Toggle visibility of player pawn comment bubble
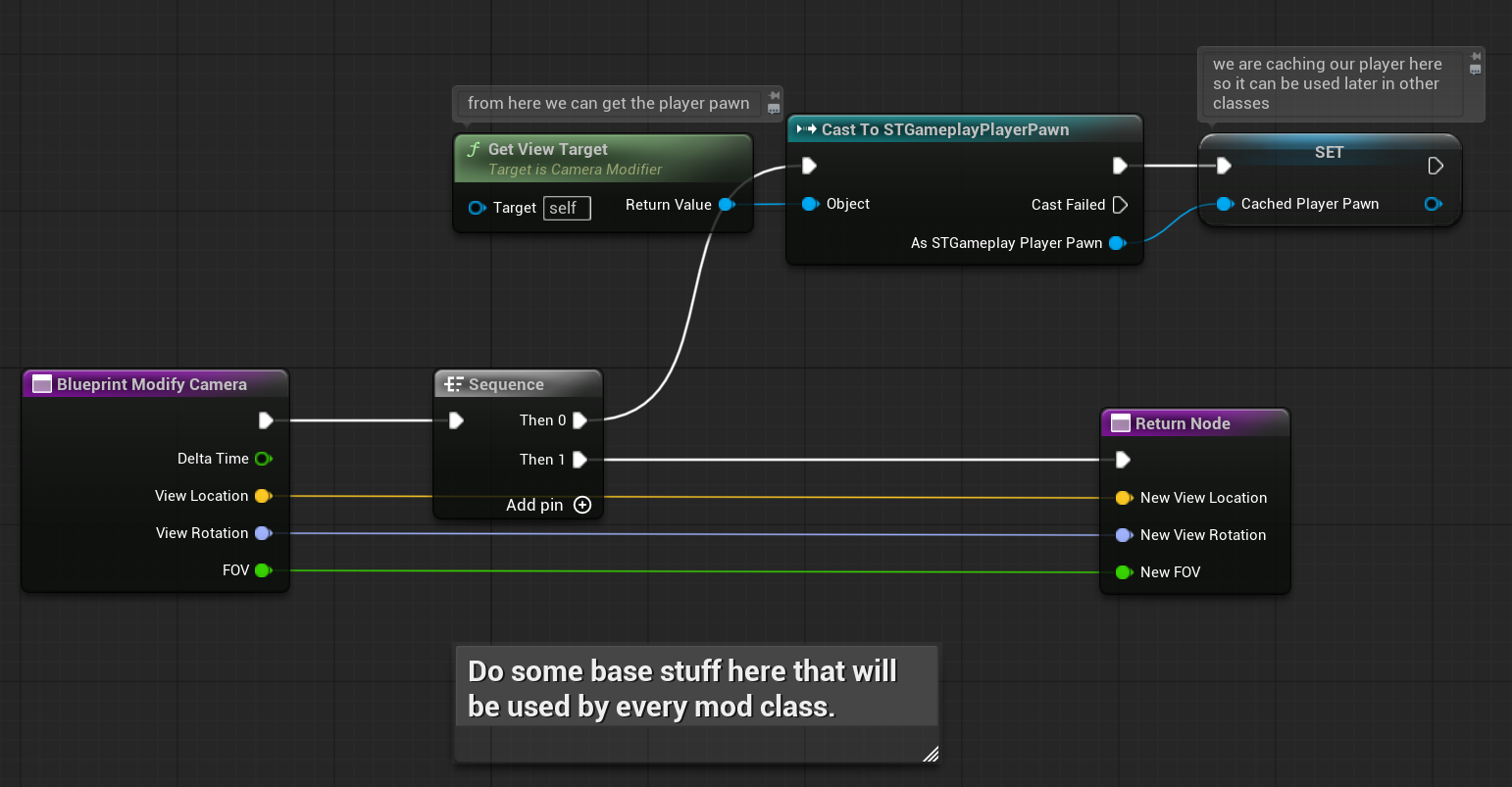1512x787 pixels. [x=774, y=110]
